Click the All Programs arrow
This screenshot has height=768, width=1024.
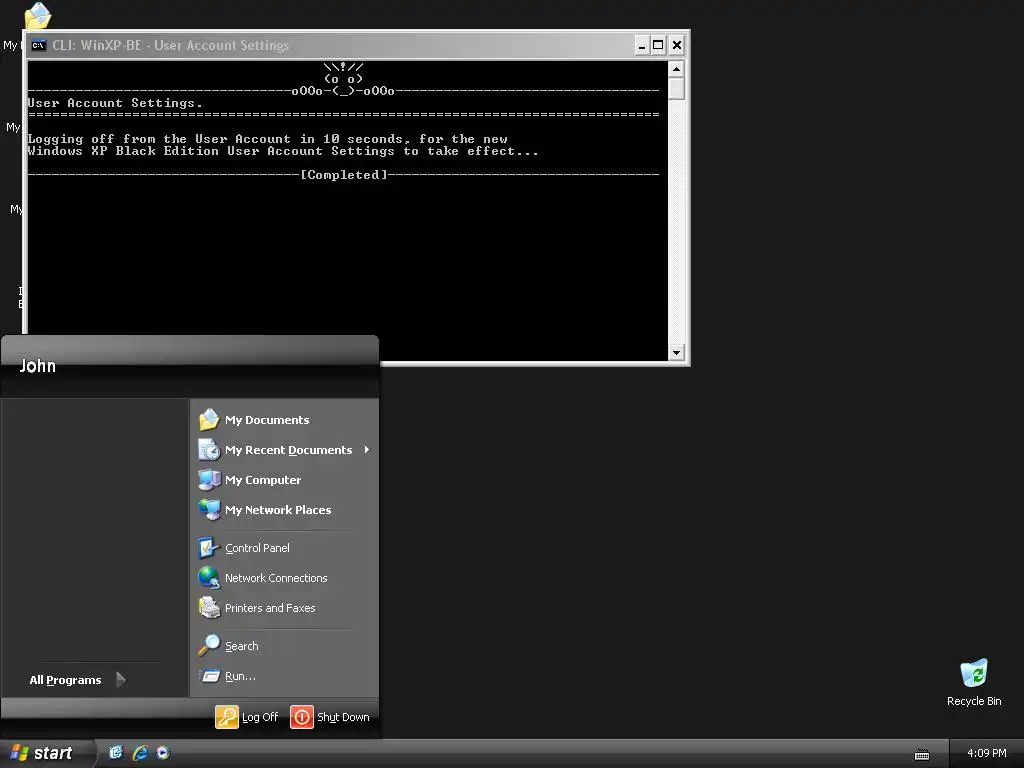121,680
